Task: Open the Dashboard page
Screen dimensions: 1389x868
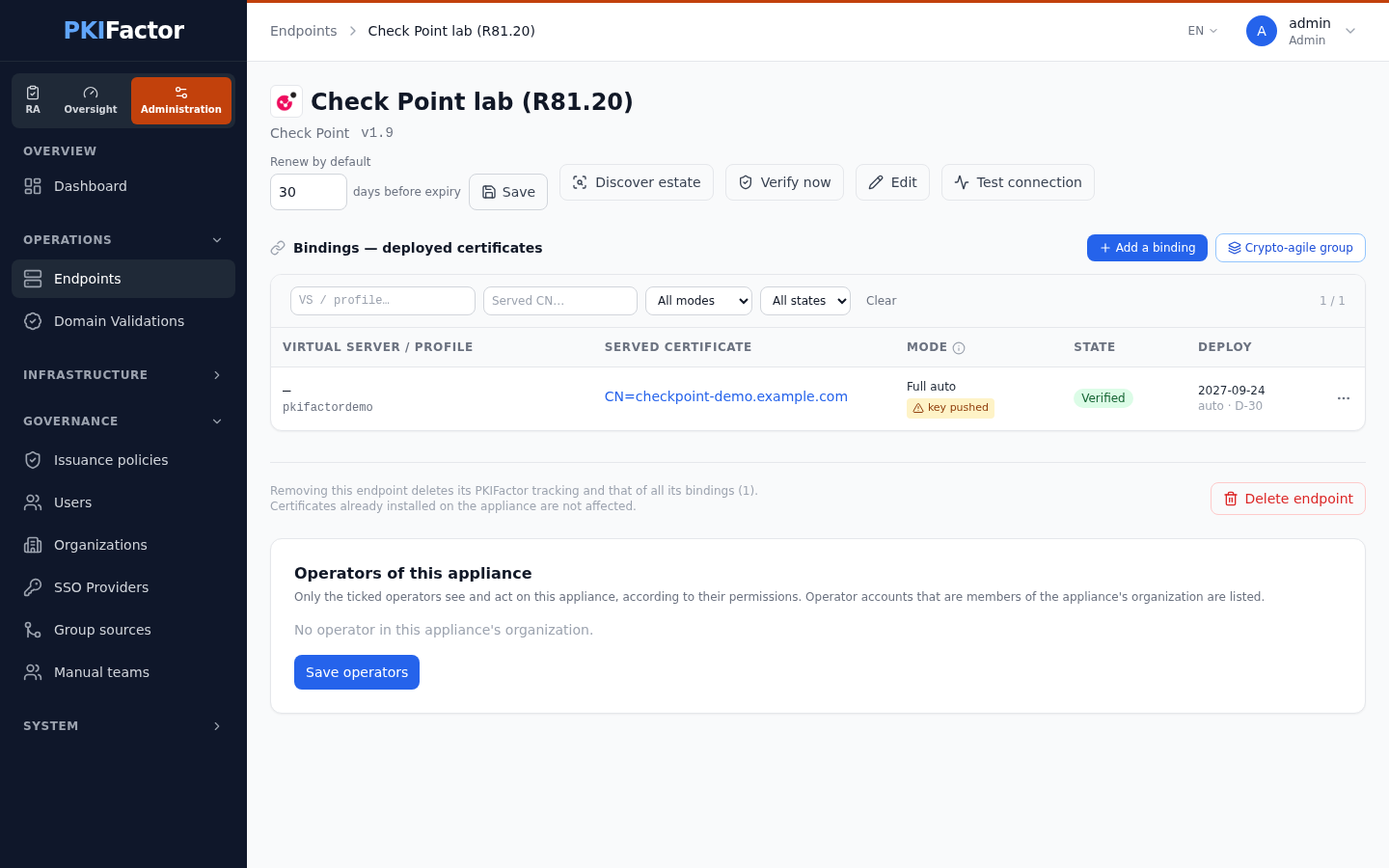Action: (123, 186)
